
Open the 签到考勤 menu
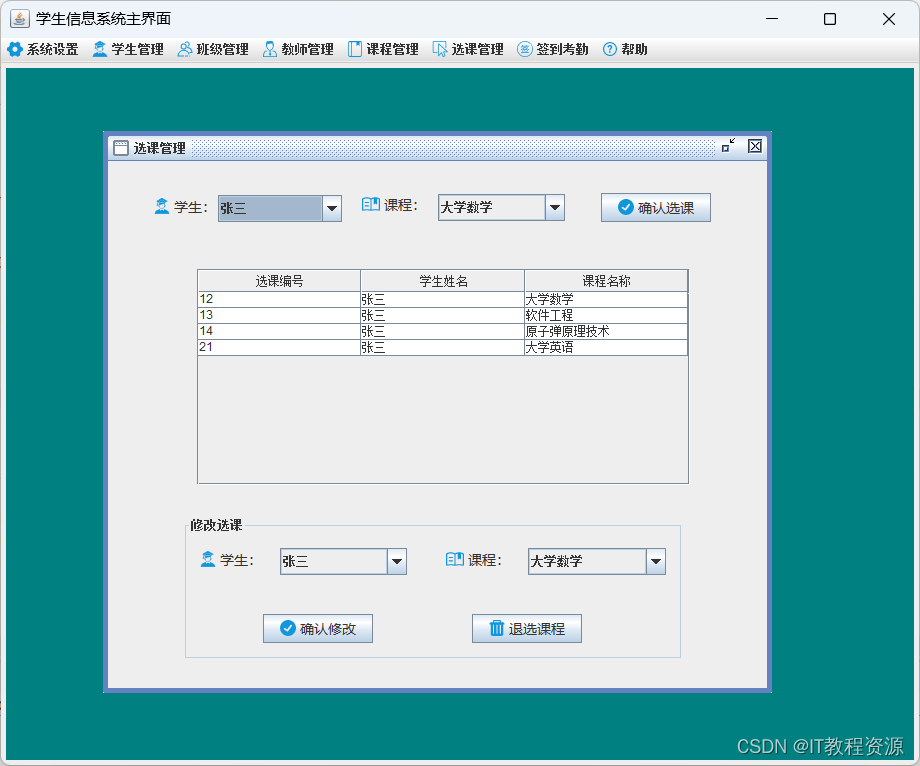point(552,49)
